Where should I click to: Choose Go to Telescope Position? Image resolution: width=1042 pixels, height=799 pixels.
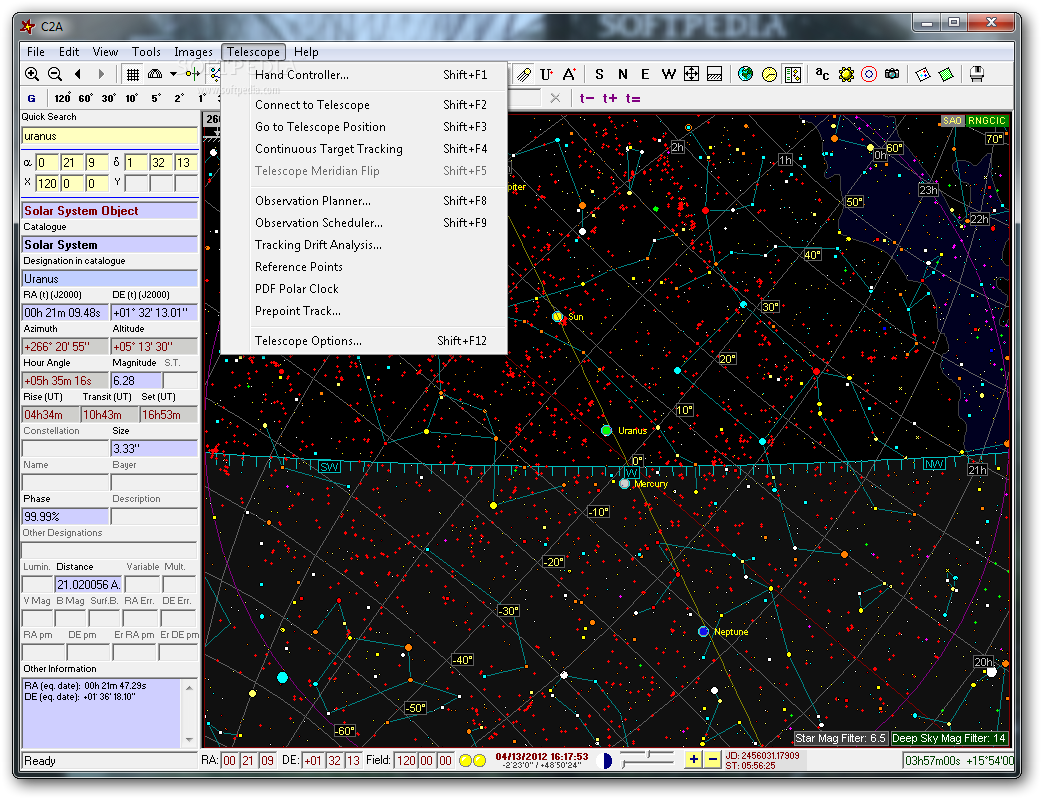(364, 127)
